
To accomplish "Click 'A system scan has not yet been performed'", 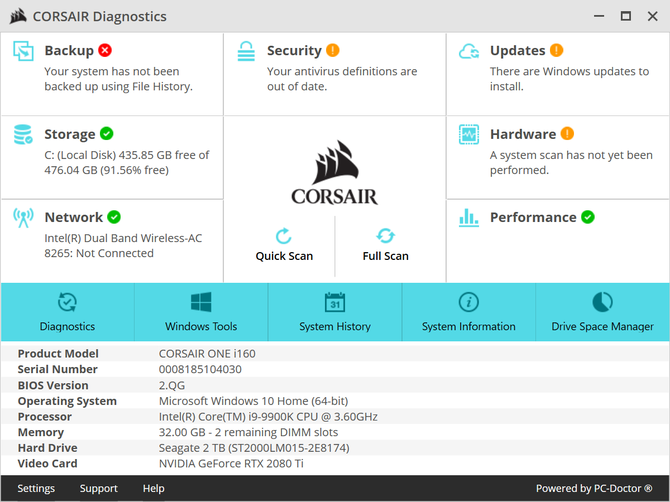I will 571,163.
